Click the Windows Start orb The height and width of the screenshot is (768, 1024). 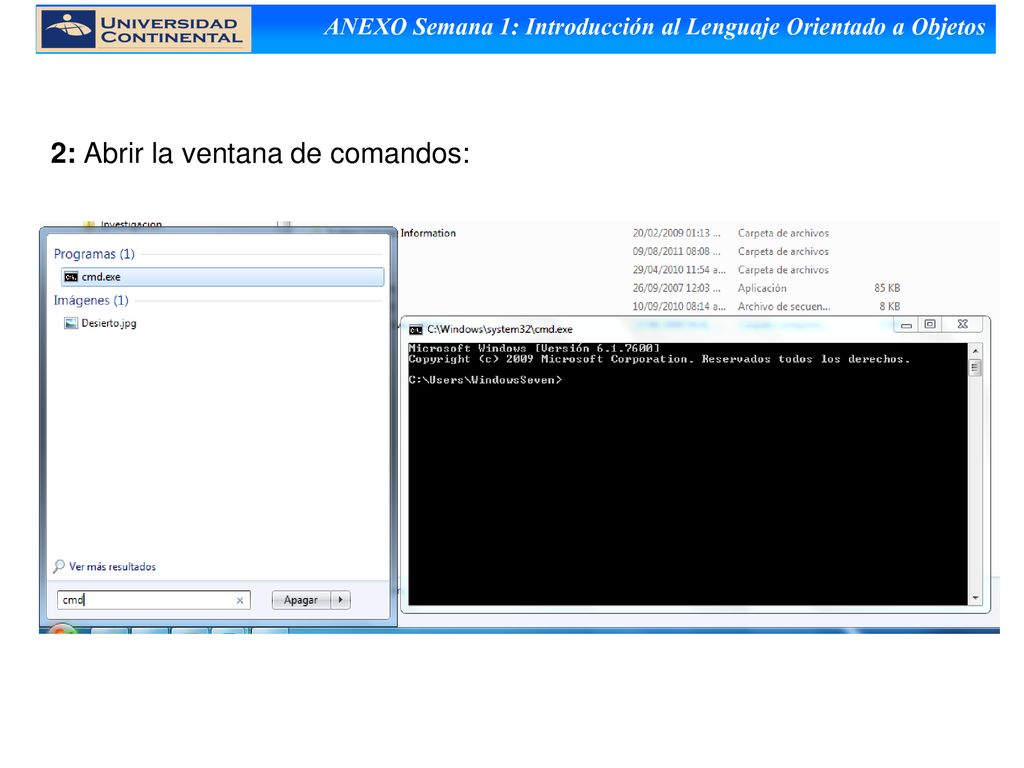pos(62,630)
